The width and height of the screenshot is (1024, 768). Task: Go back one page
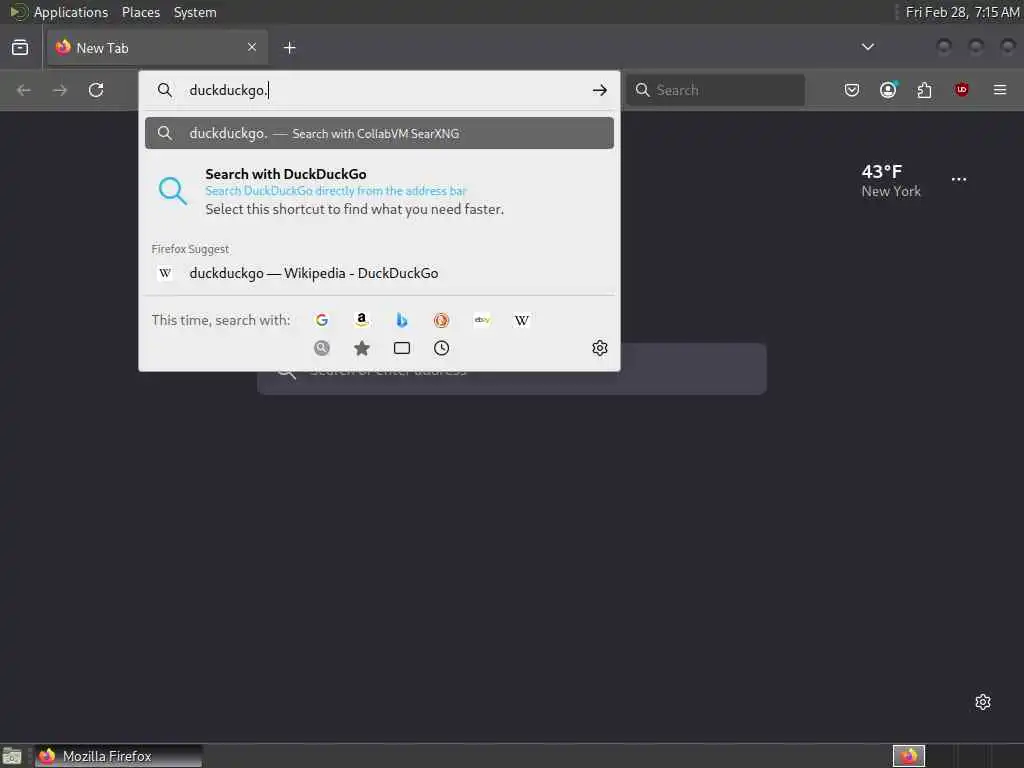click(24, 90)
